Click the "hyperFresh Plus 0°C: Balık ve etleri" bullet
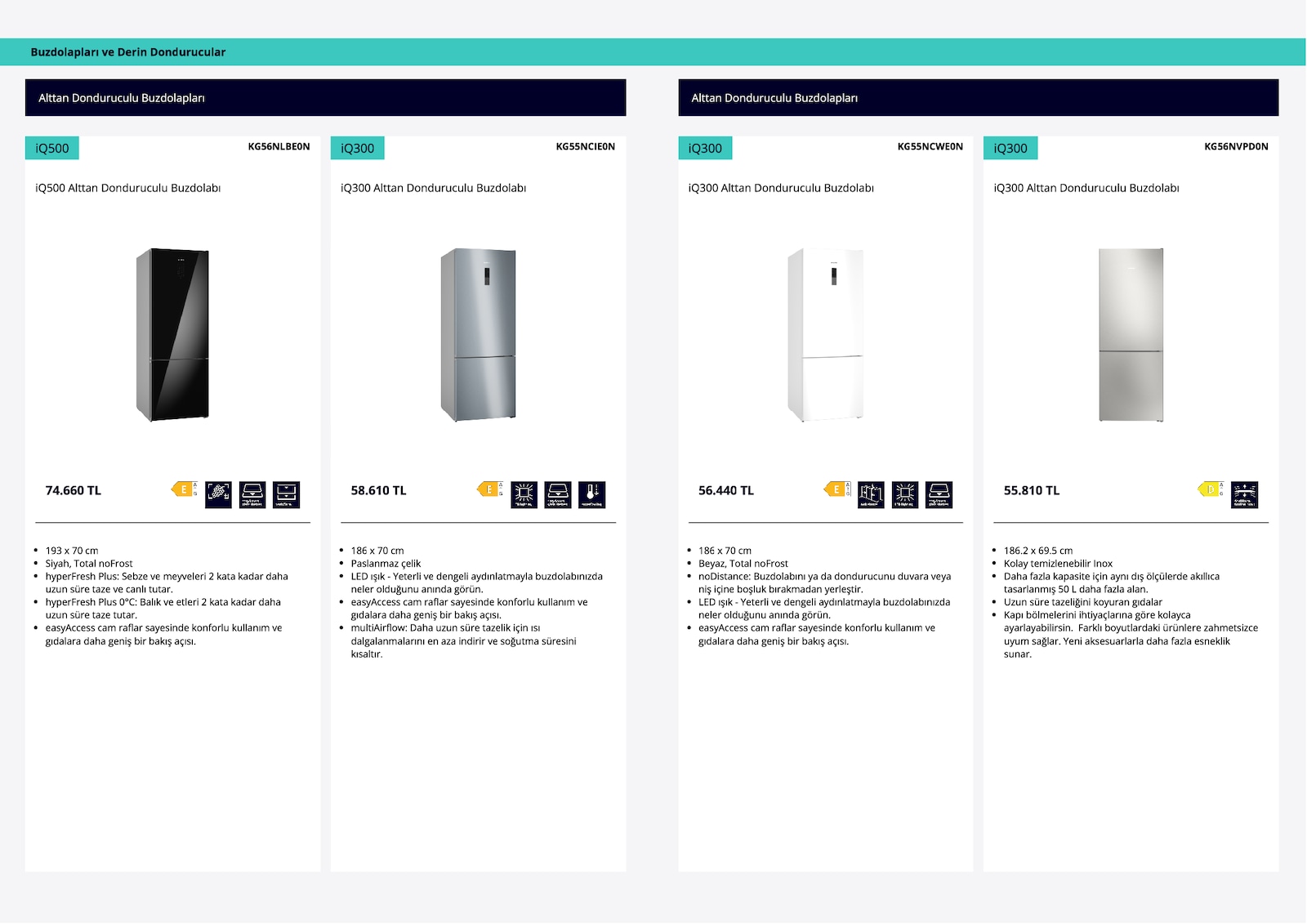1307x924 pixels. click(163, 609)
